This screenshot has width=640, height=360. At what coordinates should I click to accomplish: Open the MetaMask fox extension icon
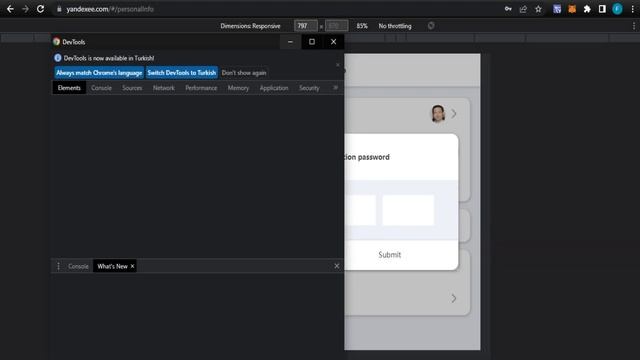click(x=572, y=9)
